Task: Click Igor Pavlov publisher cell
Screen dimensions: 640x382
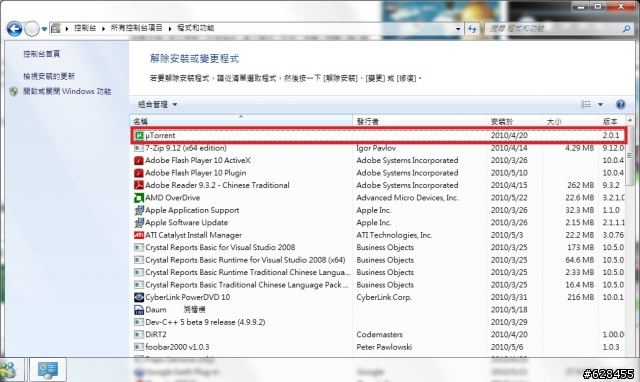Action: pyautogui.click(x=376, y=148)
